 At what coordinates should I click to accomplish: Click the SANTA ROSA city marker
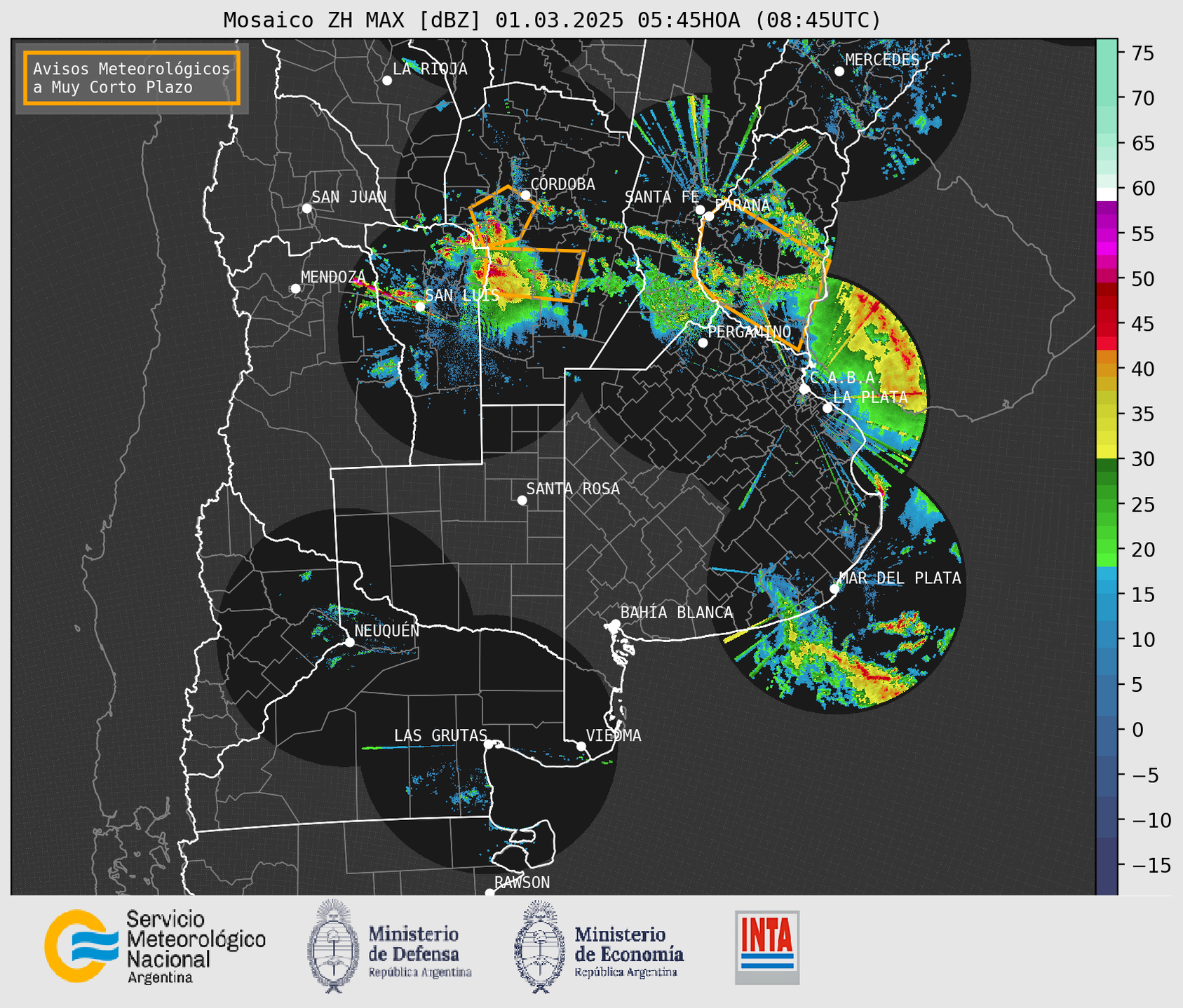pos(522,500)
